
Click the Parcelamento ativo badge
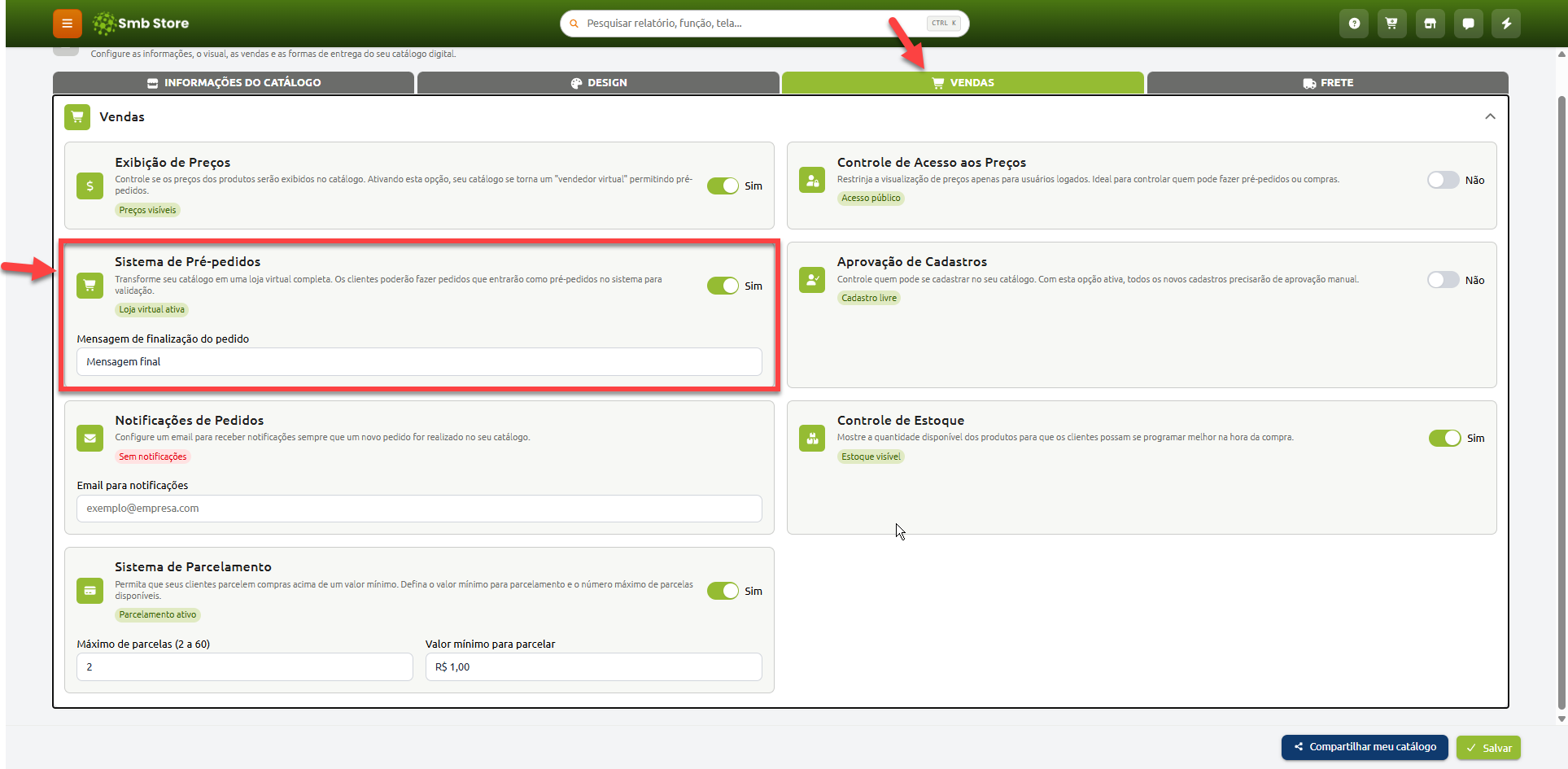tap(158, 615)
